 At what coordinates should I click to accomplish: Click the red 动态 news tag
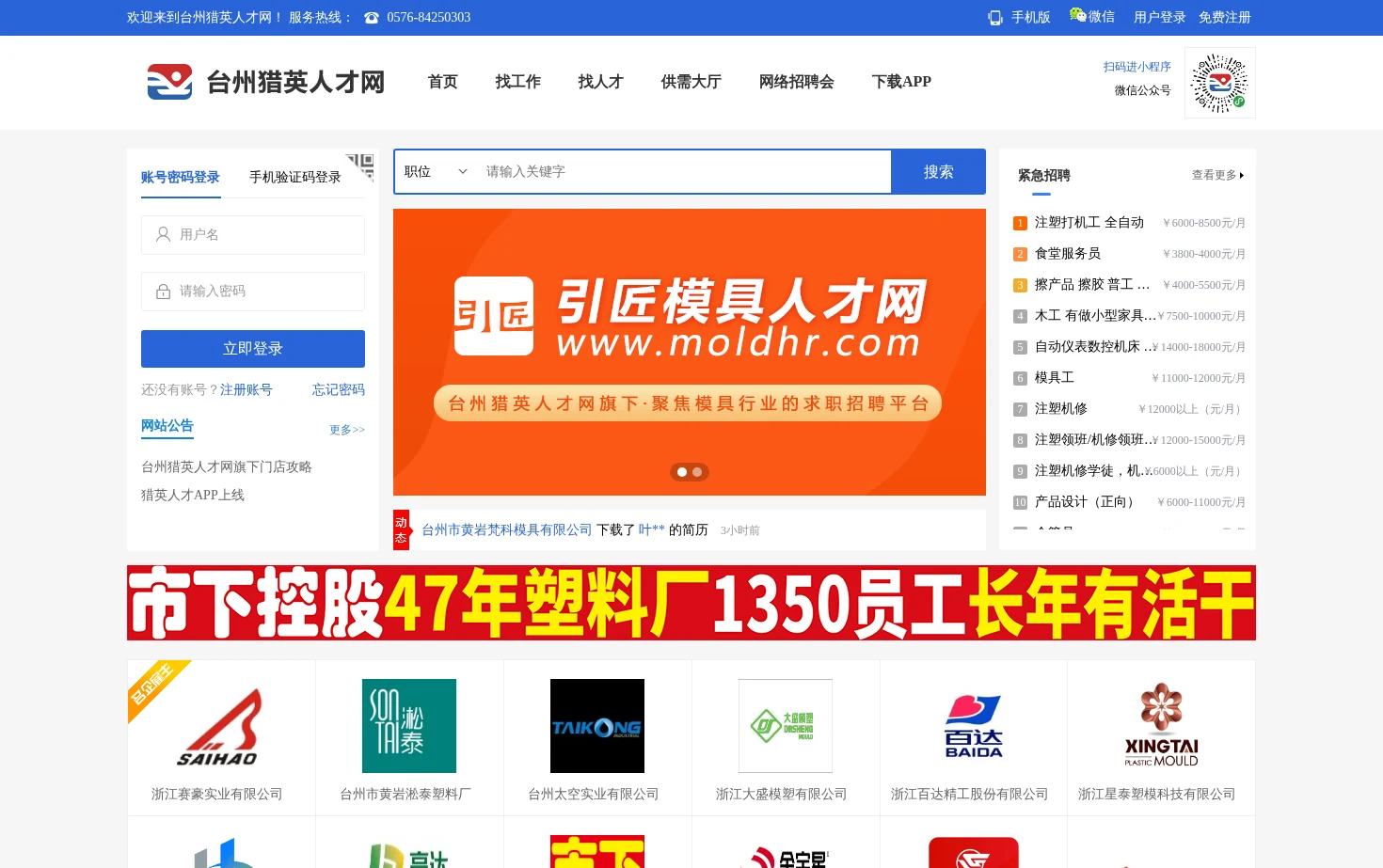[401, 530]
